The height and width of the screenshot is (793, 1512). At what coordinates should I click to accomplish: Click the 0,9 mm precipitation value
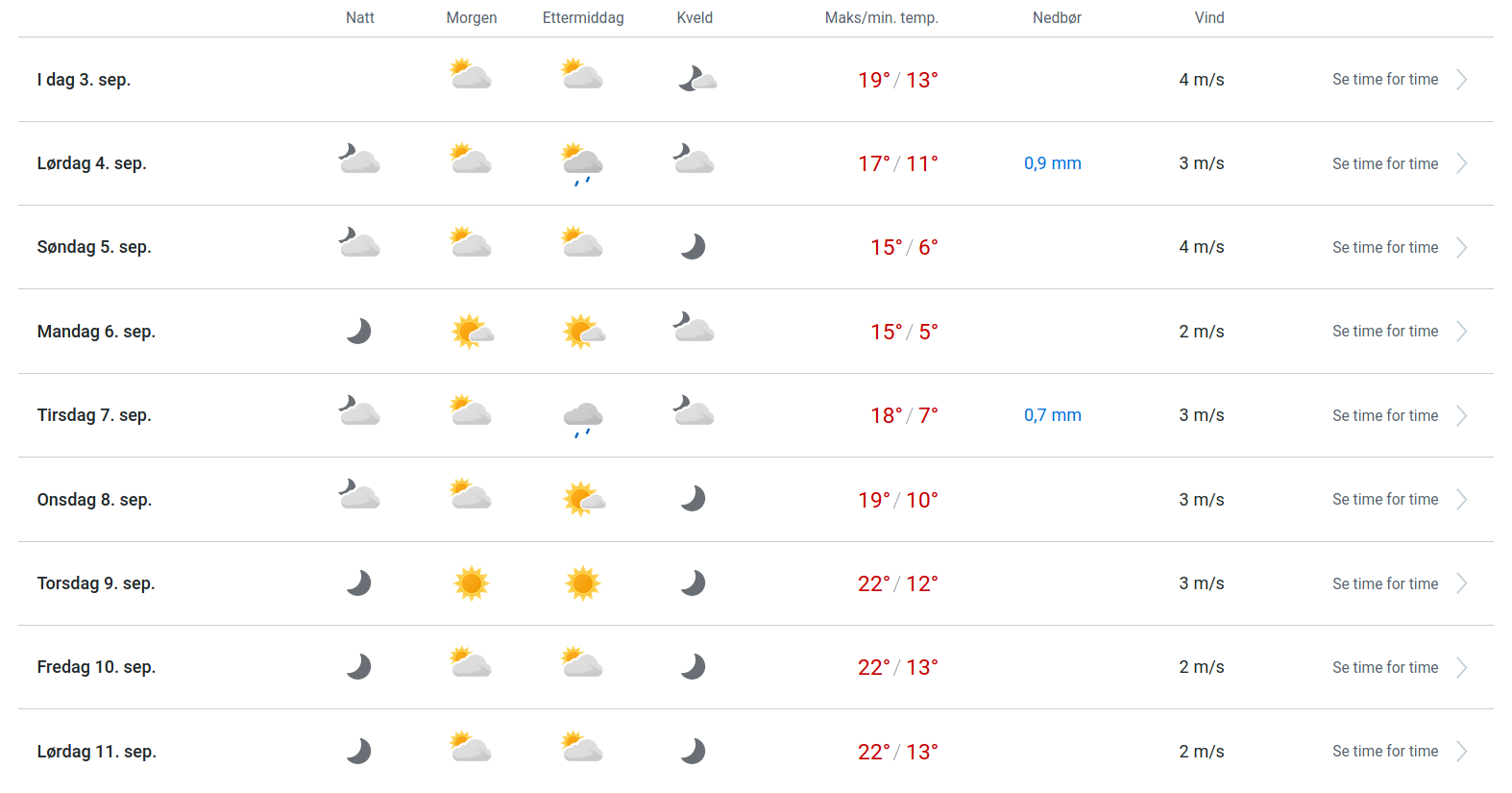click(1052, 163)
